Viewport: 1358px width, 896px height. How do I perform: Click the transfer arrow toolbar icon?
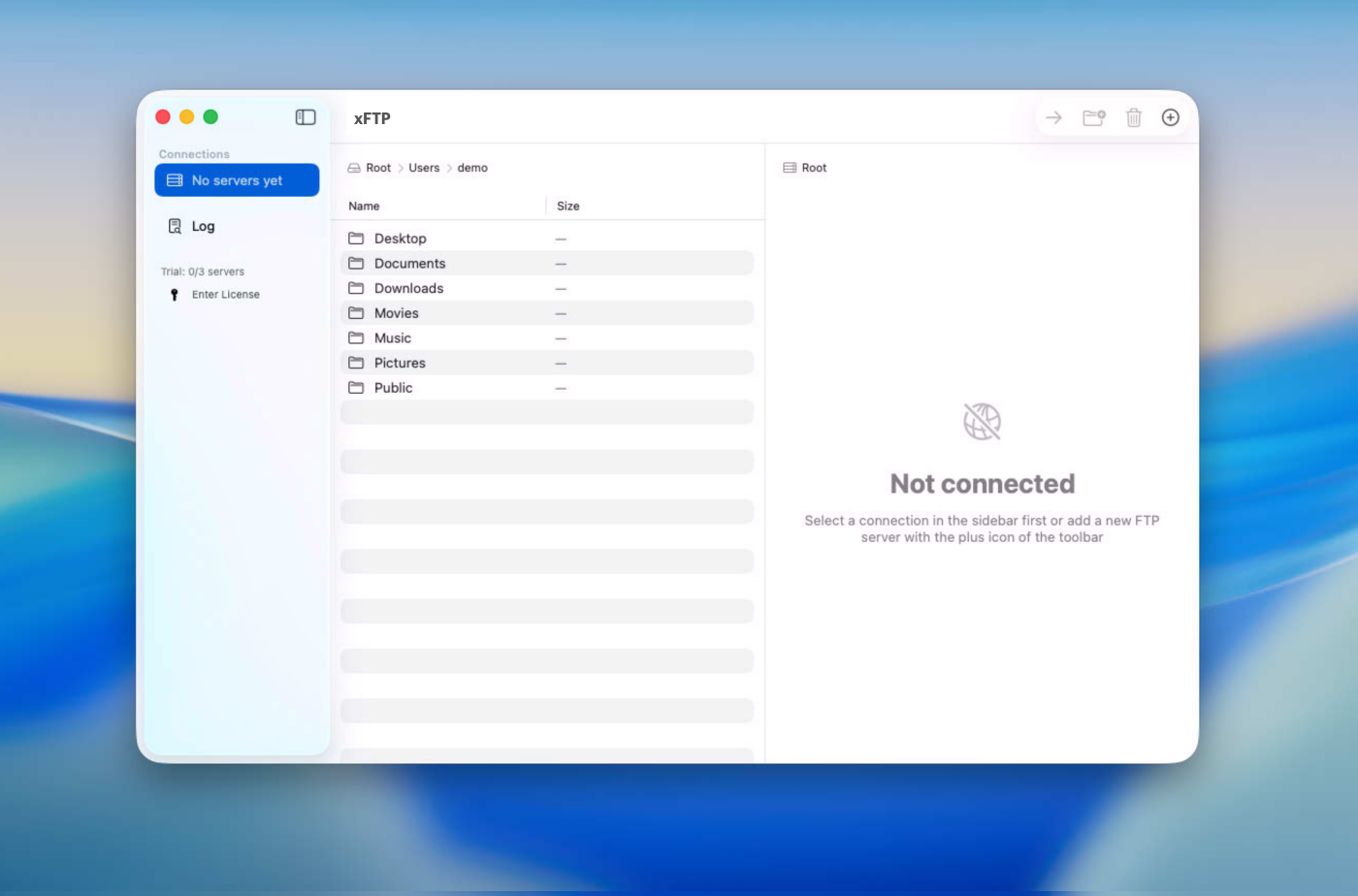(x=1053, y=117)
